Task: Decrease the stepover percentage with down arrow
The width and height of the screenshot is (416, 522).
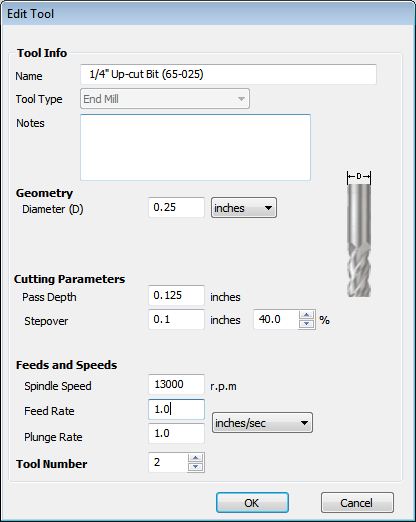Action: (306, 324)
